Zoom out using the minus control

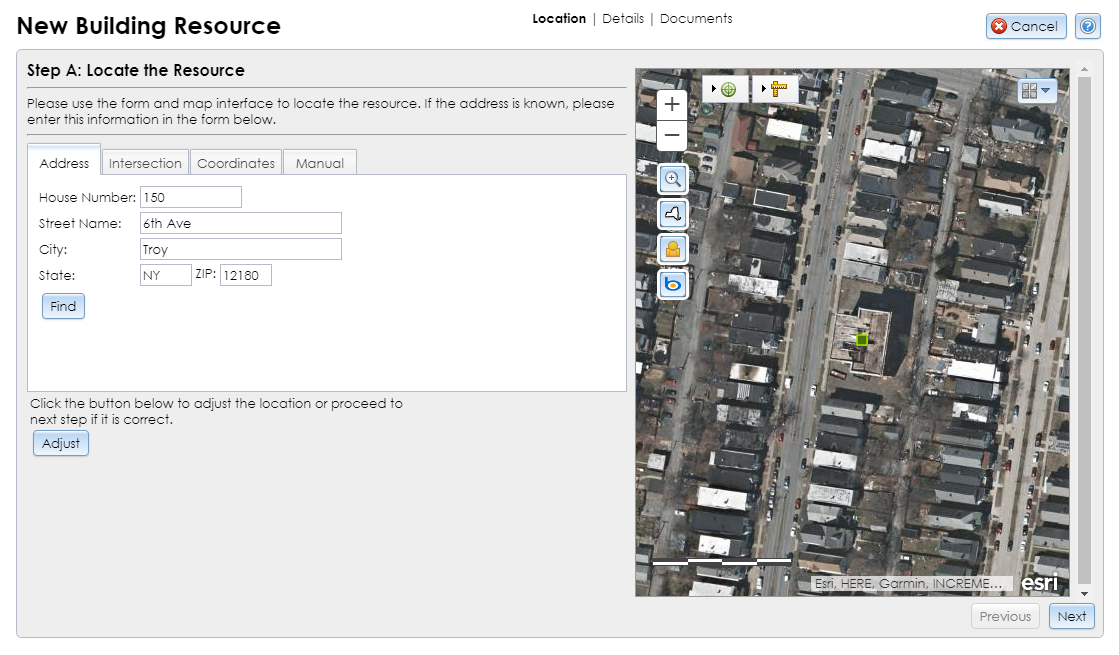click(671, 135)
